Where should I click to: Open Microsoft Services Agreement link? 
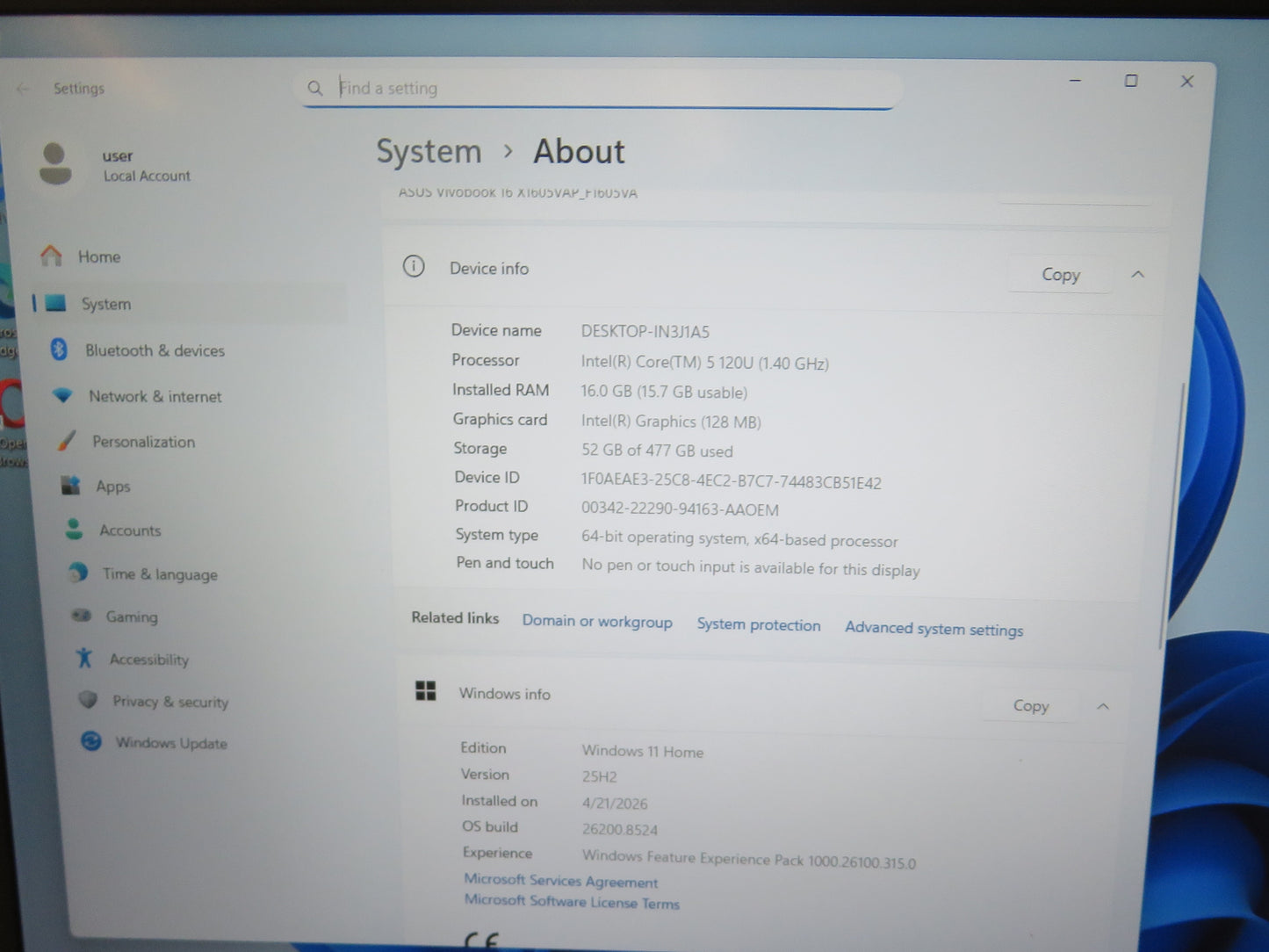(560, 880)
